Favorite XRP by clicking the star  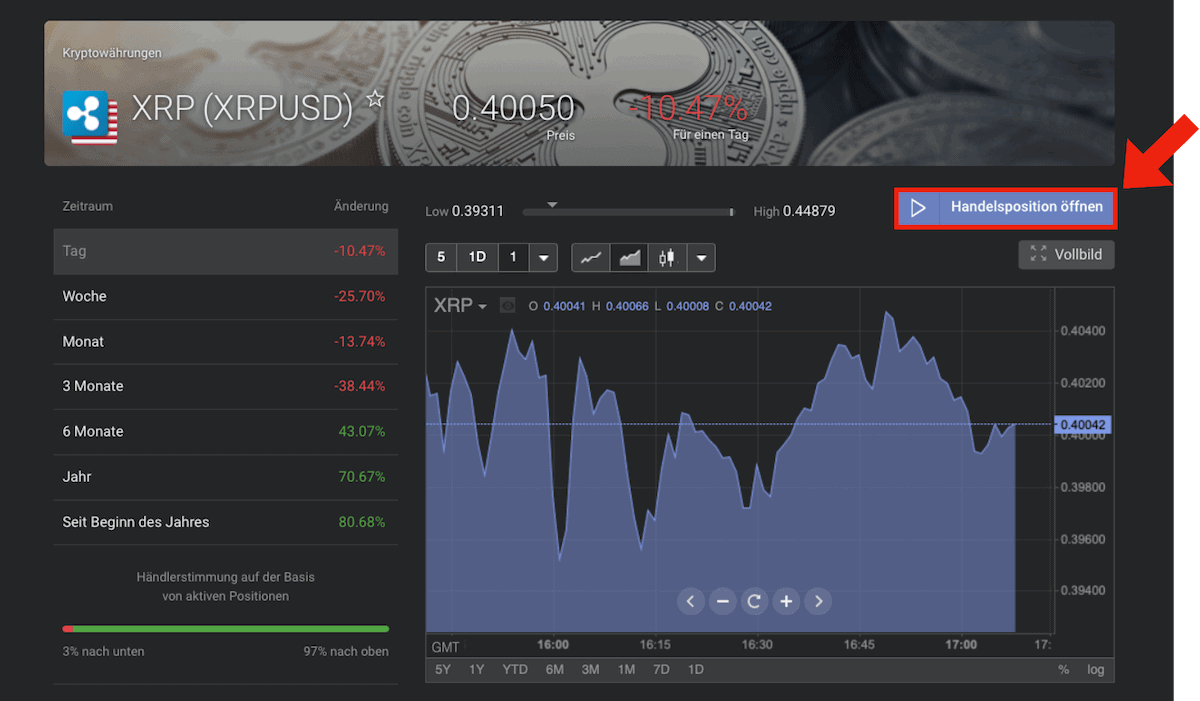(374, 99)
